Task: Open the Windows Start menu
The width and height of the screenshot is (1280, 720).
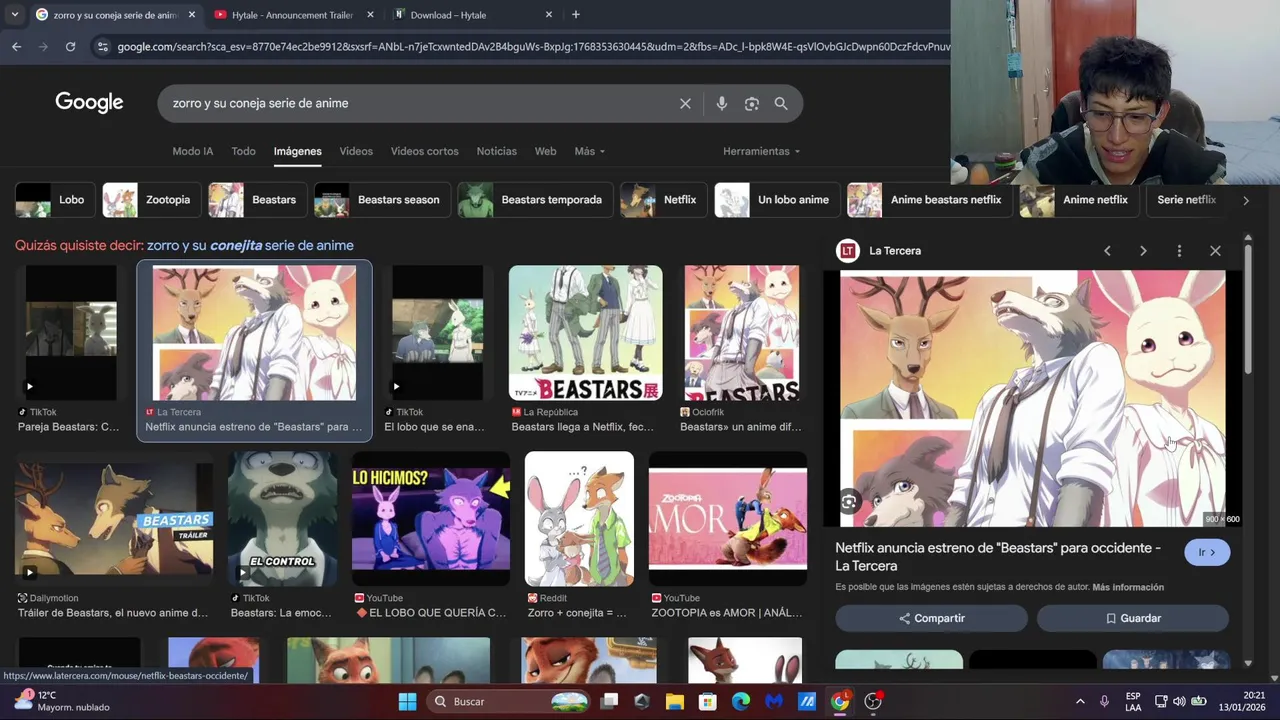Action: (x=407, y=701)
